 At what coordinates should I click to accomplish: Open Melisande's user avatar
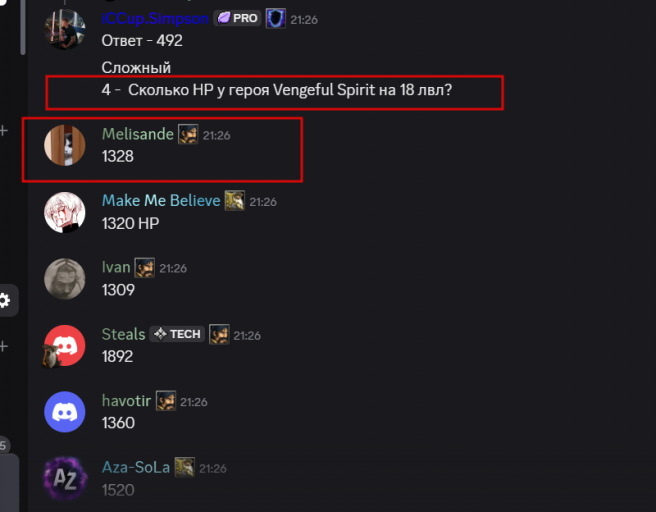[x=65, y=145]
